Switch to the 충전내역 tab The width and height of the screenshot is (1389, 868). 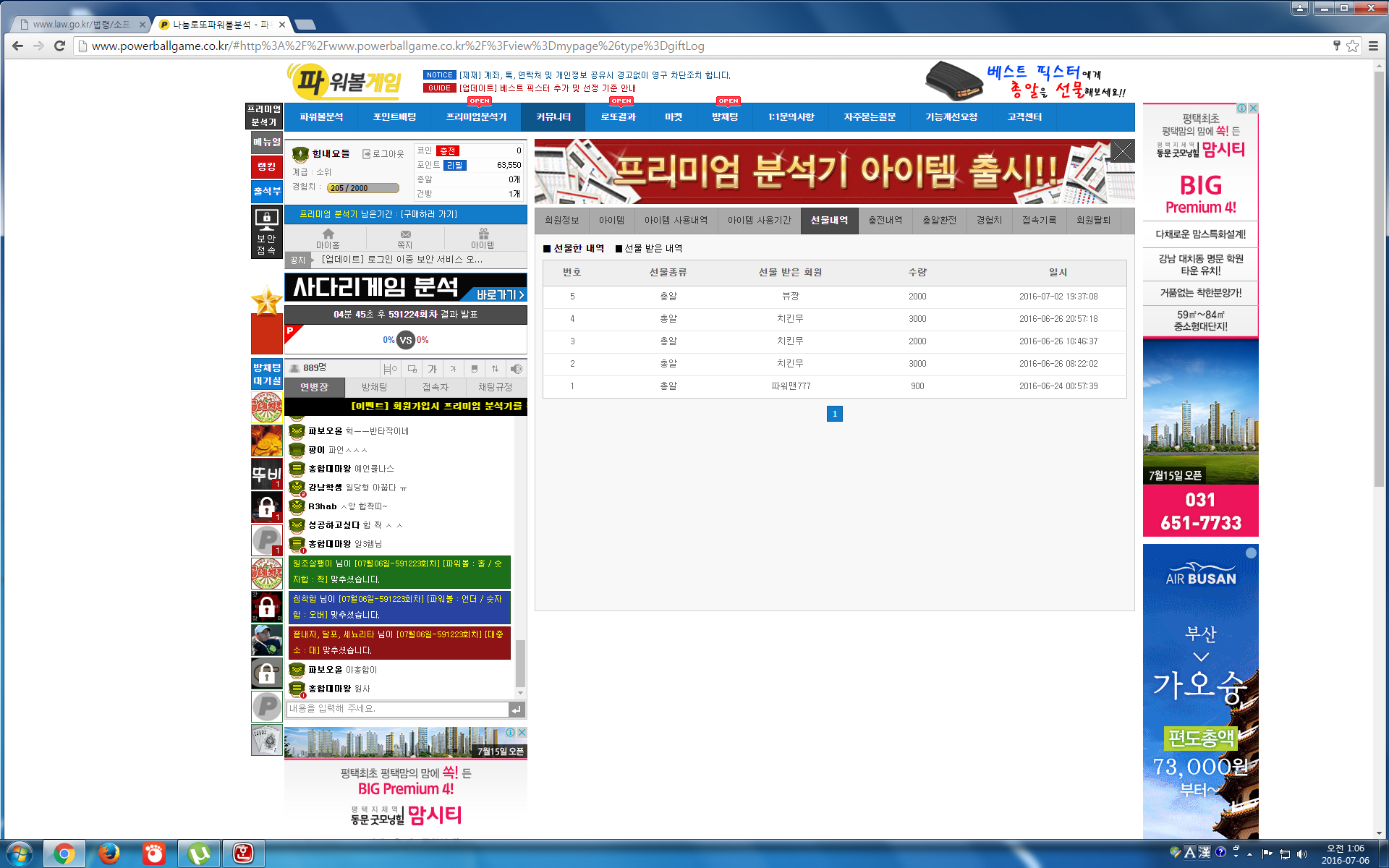click(885, 221)
